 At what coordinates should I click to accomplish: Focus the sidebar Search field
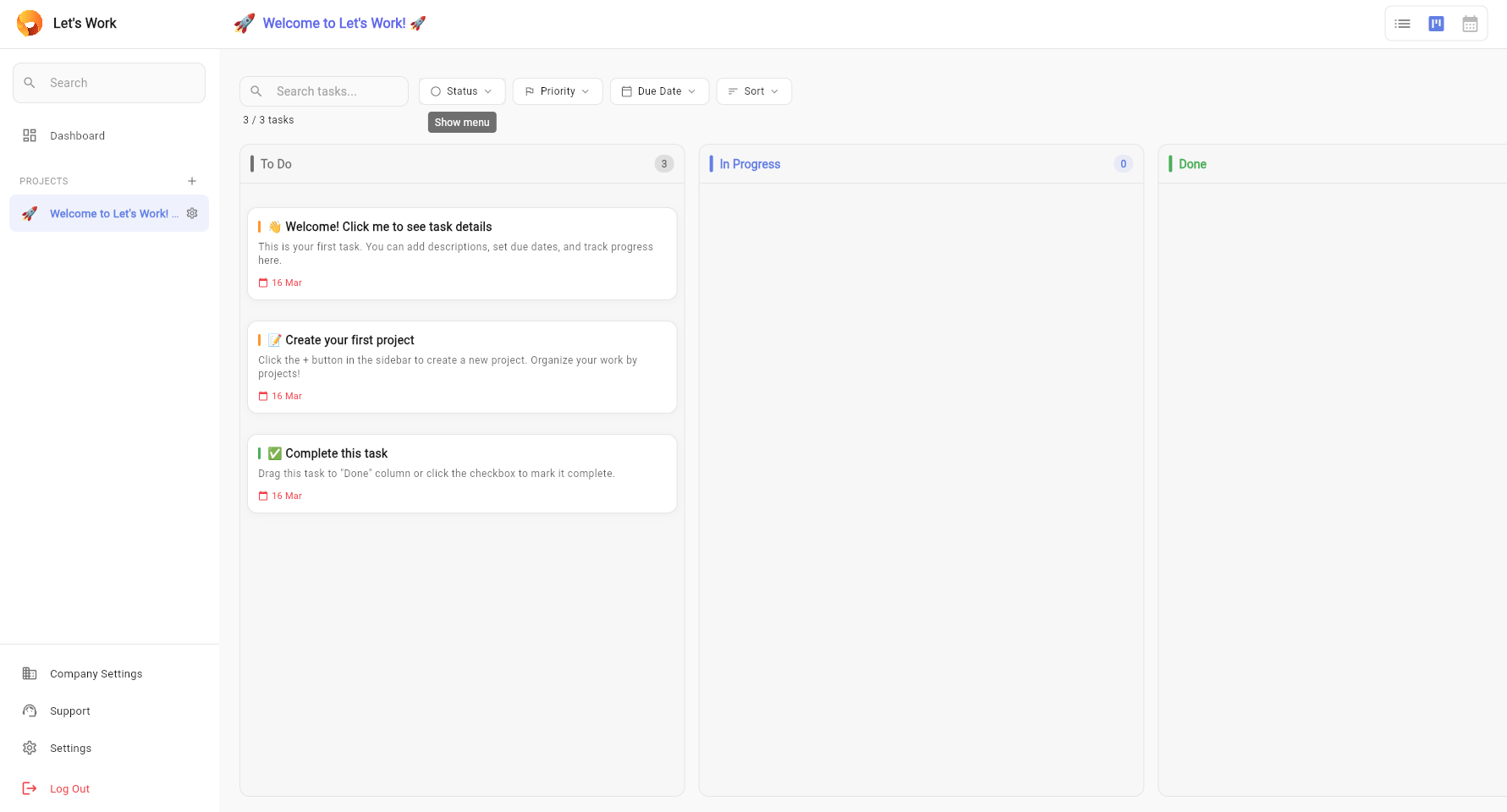pos(109,83)
